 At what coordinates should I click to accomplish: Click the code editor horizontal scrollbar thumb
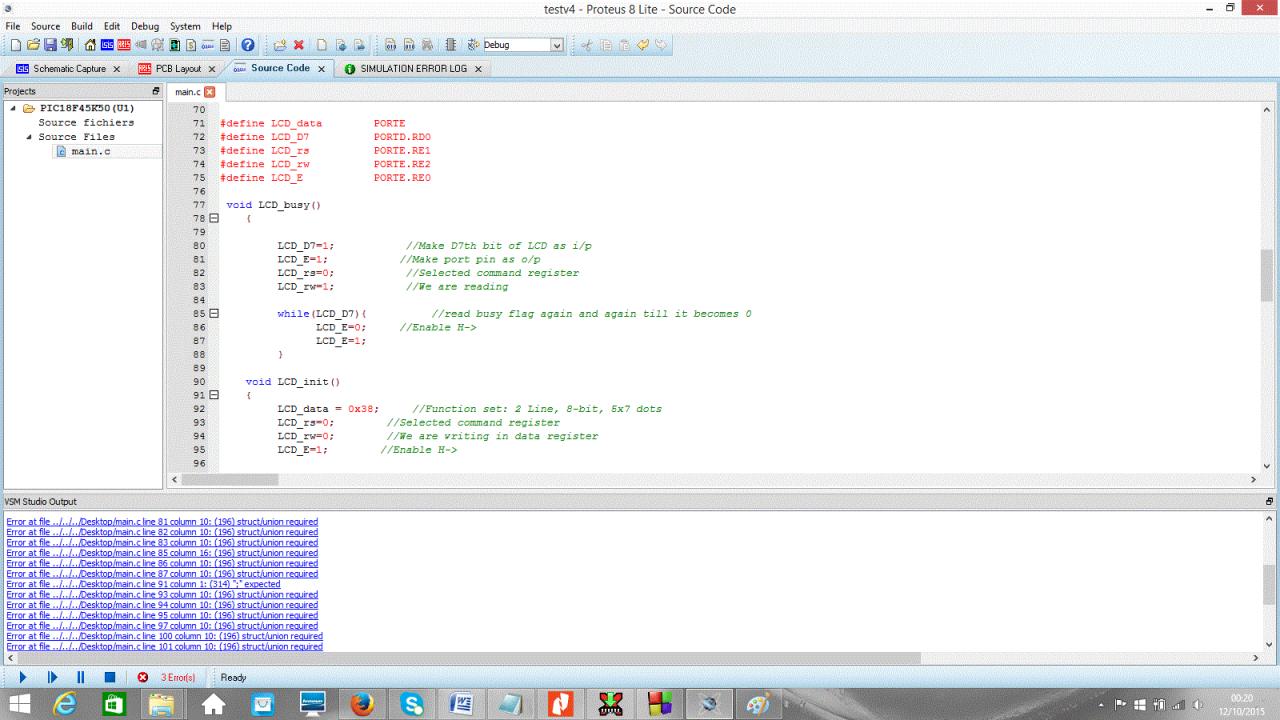[x=229, y=480]
